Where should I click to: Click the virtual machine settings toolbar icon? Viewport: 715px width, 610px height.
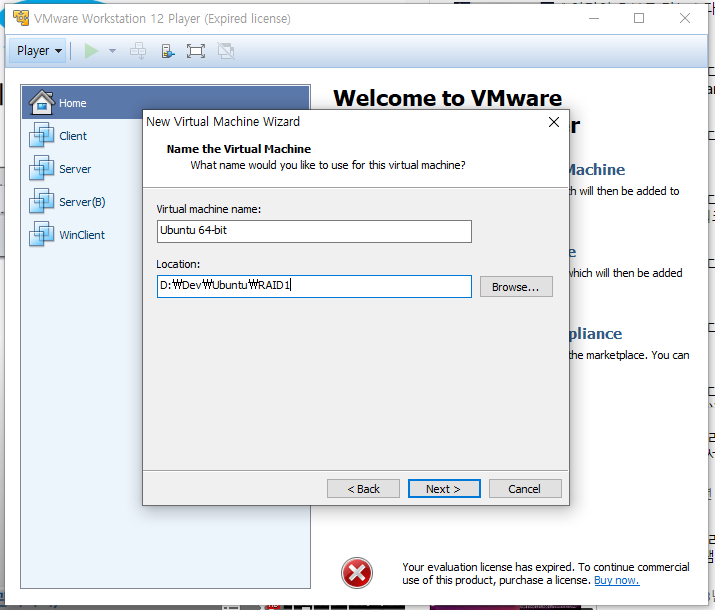167,51
